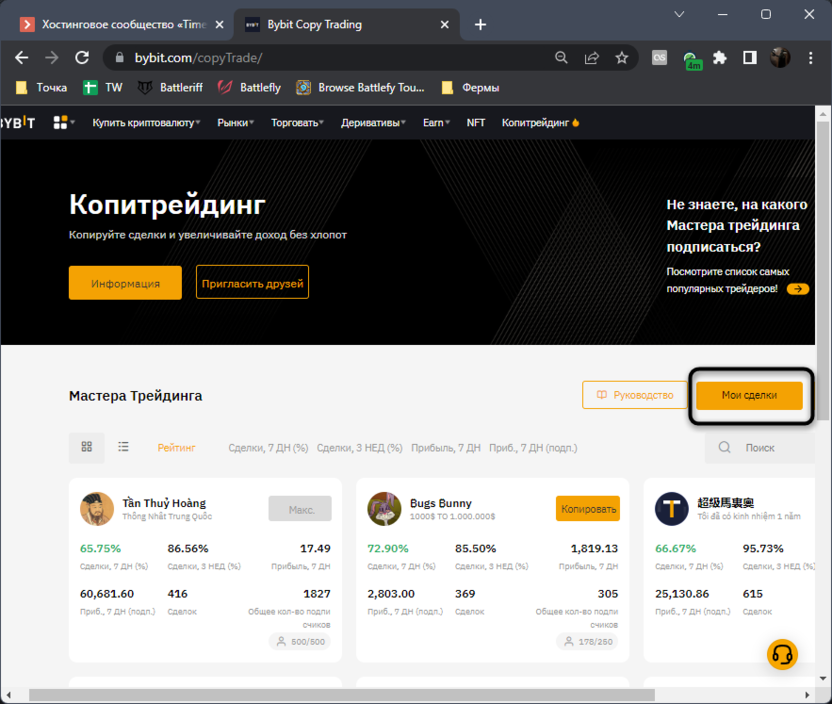Switch to list view
832x704 pixels.
pos(123,447)
